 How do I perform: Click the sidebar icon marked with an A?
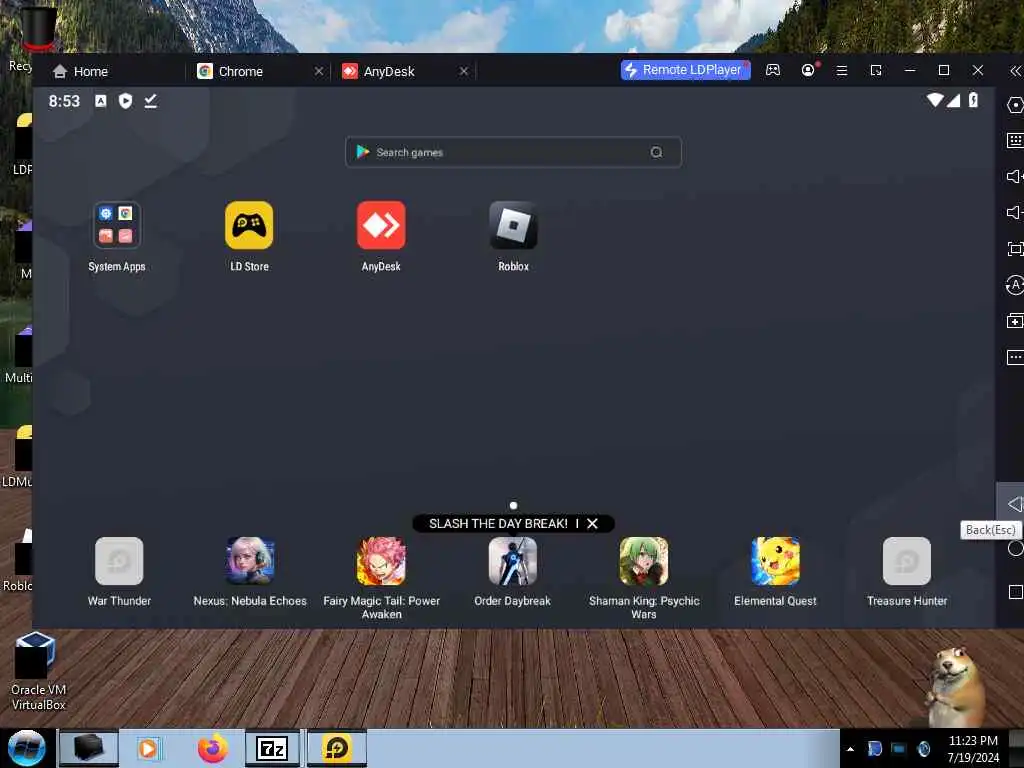point(1015,285)
